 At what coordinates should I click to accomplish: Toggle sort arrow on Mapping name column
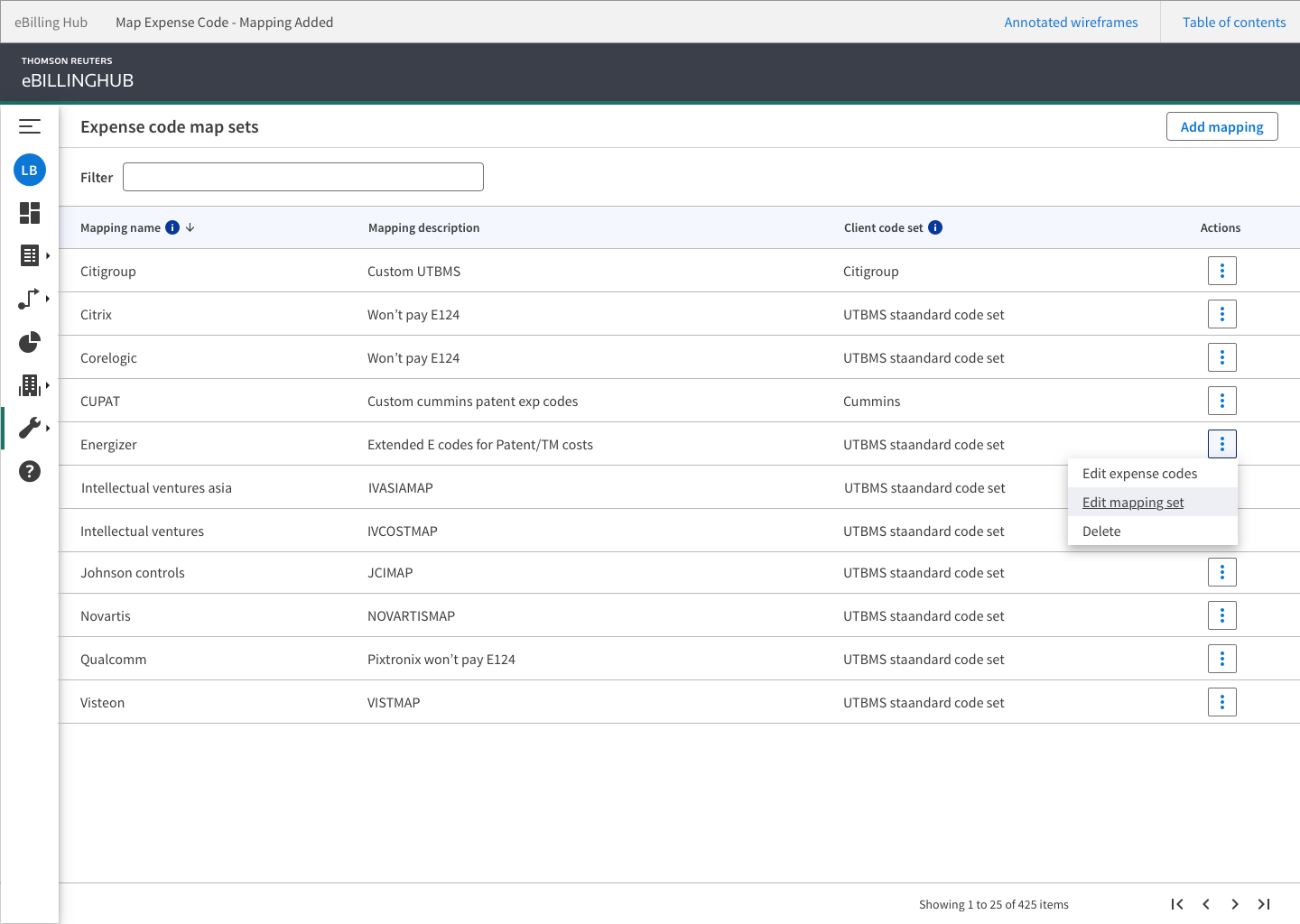click(x=190, y=227)
